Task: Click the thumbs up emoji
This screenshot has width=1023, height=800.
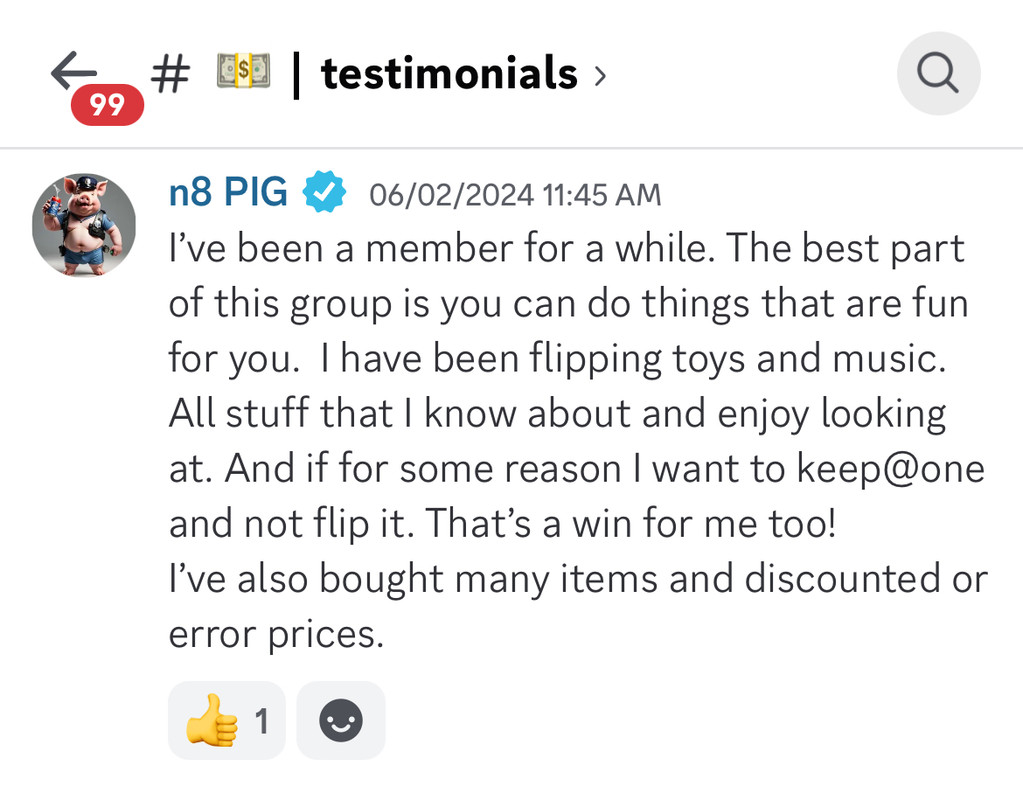Action: tap(211, 720)
